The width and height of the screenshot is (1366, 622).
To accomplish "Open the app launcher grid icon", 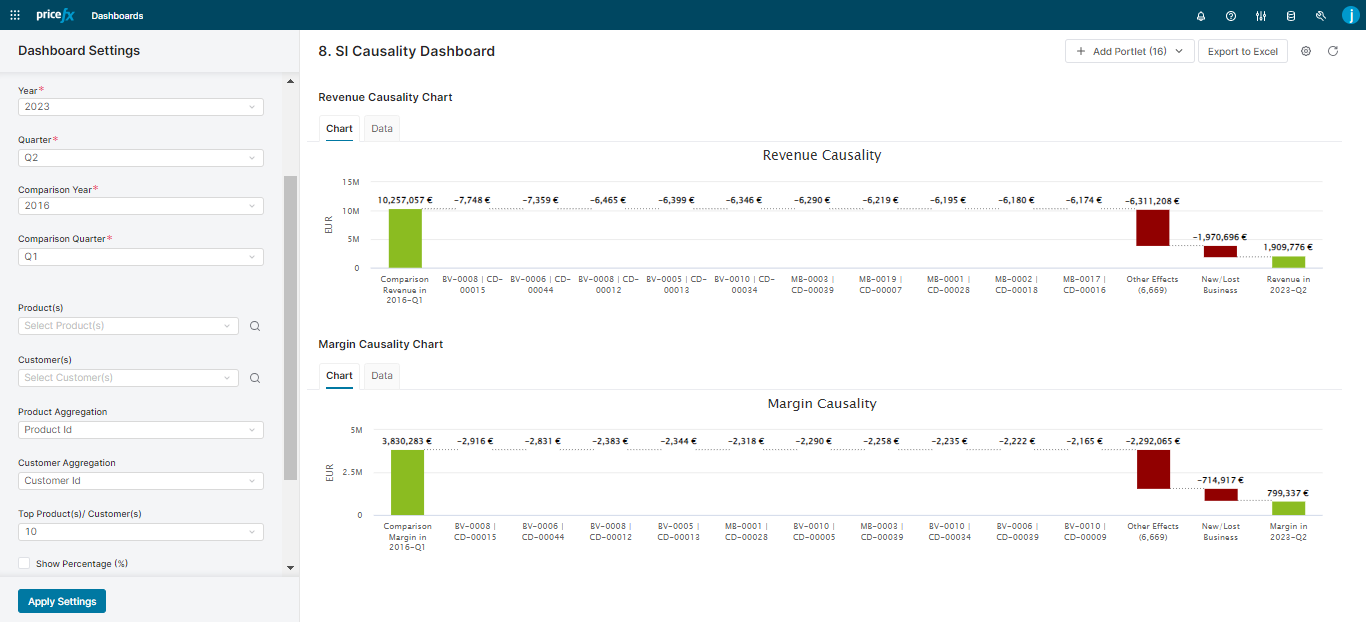I will click(15, 15).
